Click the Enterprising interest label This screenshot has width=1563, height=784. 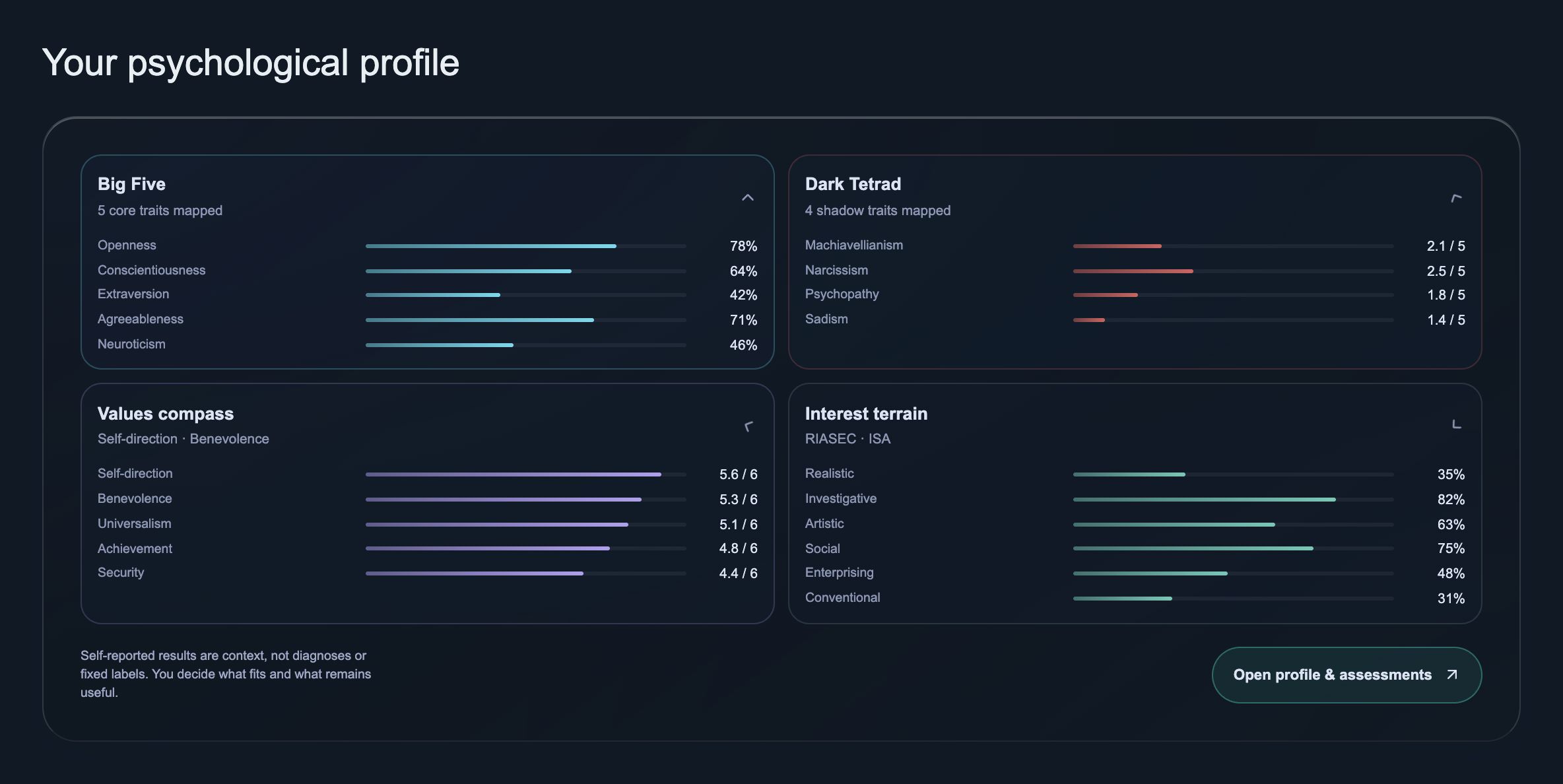coord(839,572)
